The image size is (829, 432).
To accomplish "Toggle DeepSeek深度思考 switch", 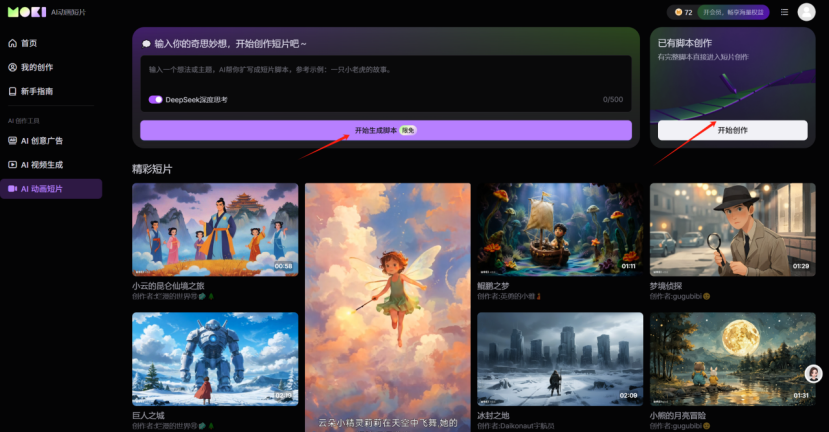I will coord(155,99).
